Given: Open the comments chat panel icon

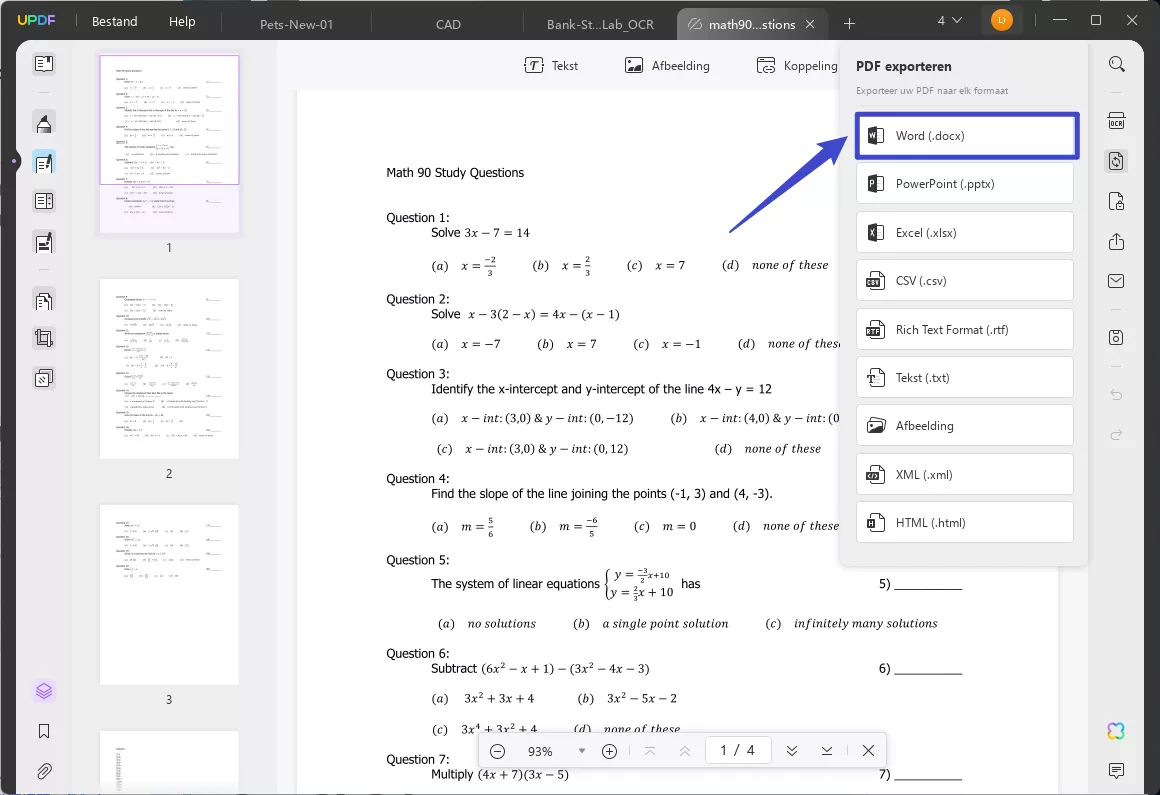Looking at the screenshot, I should [x=1116, y=771].
